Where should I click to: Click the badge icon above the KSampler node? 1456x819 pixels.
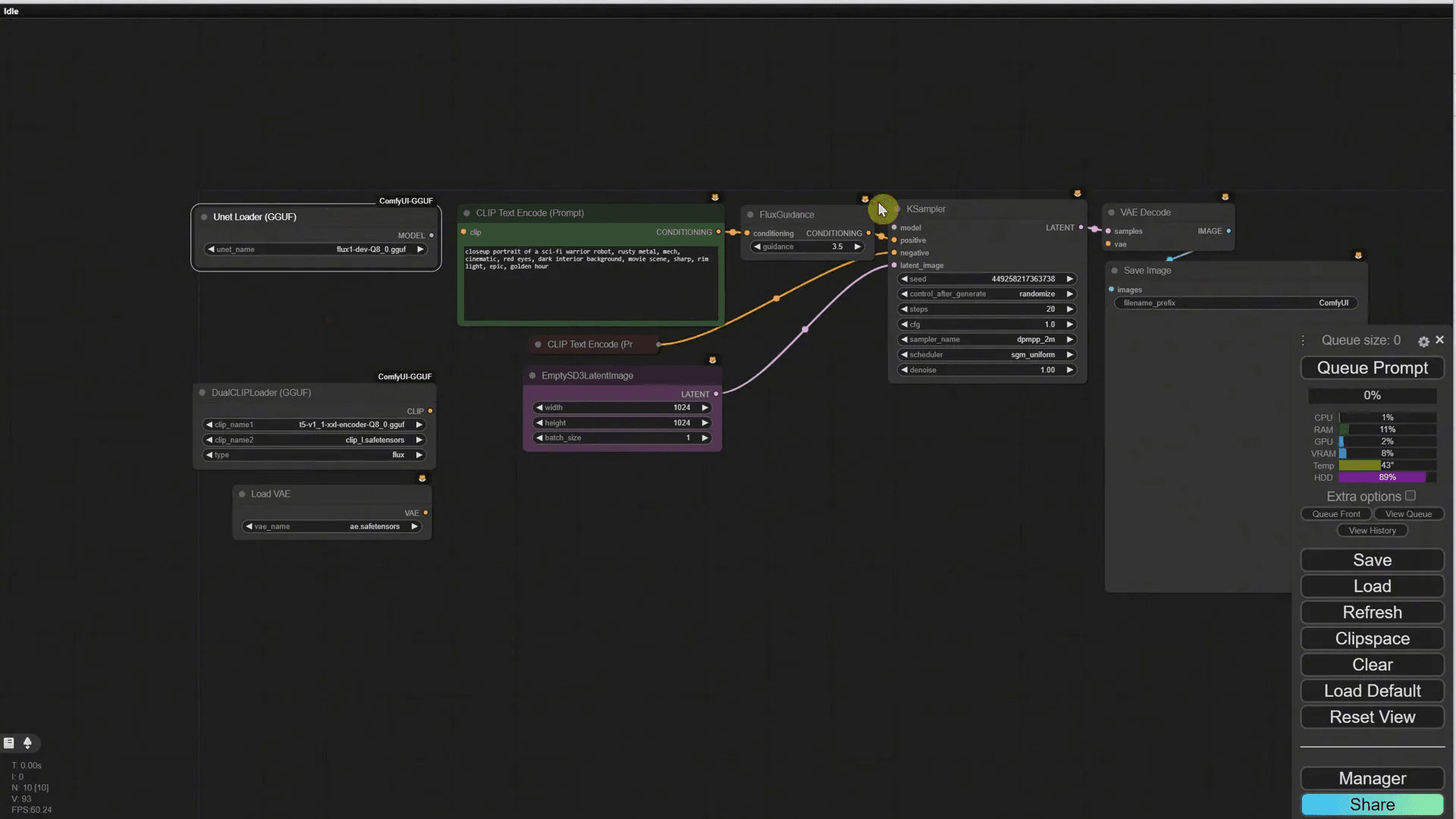(x=1078, y=193)
